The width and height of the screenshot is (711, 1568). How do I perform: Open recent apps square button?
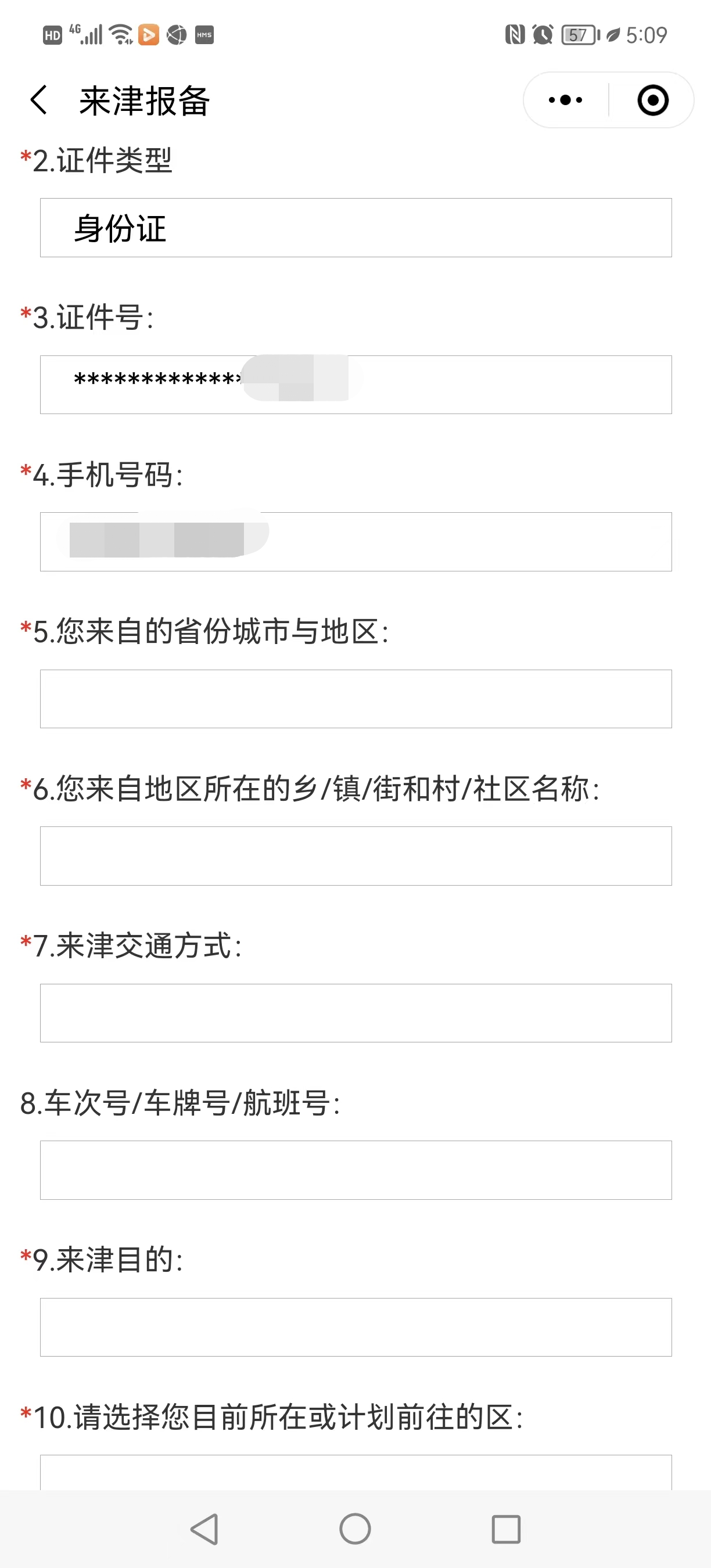click(x=506, y=1529)
